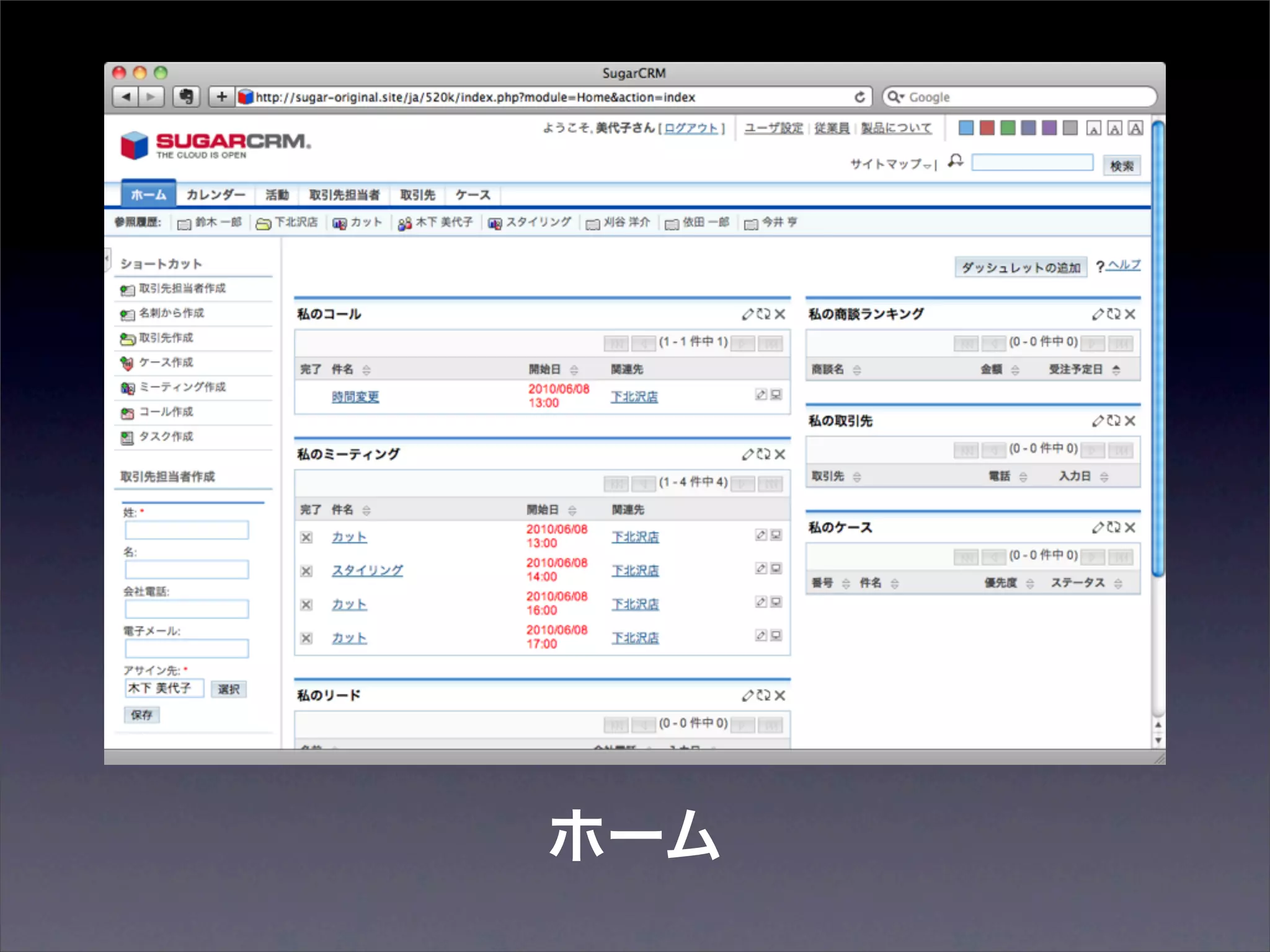The height and width of the screenshot is (952, 1270).
Task: Click the edit pencil icon on 私のコール dashlet
Action: pos(748,314)
